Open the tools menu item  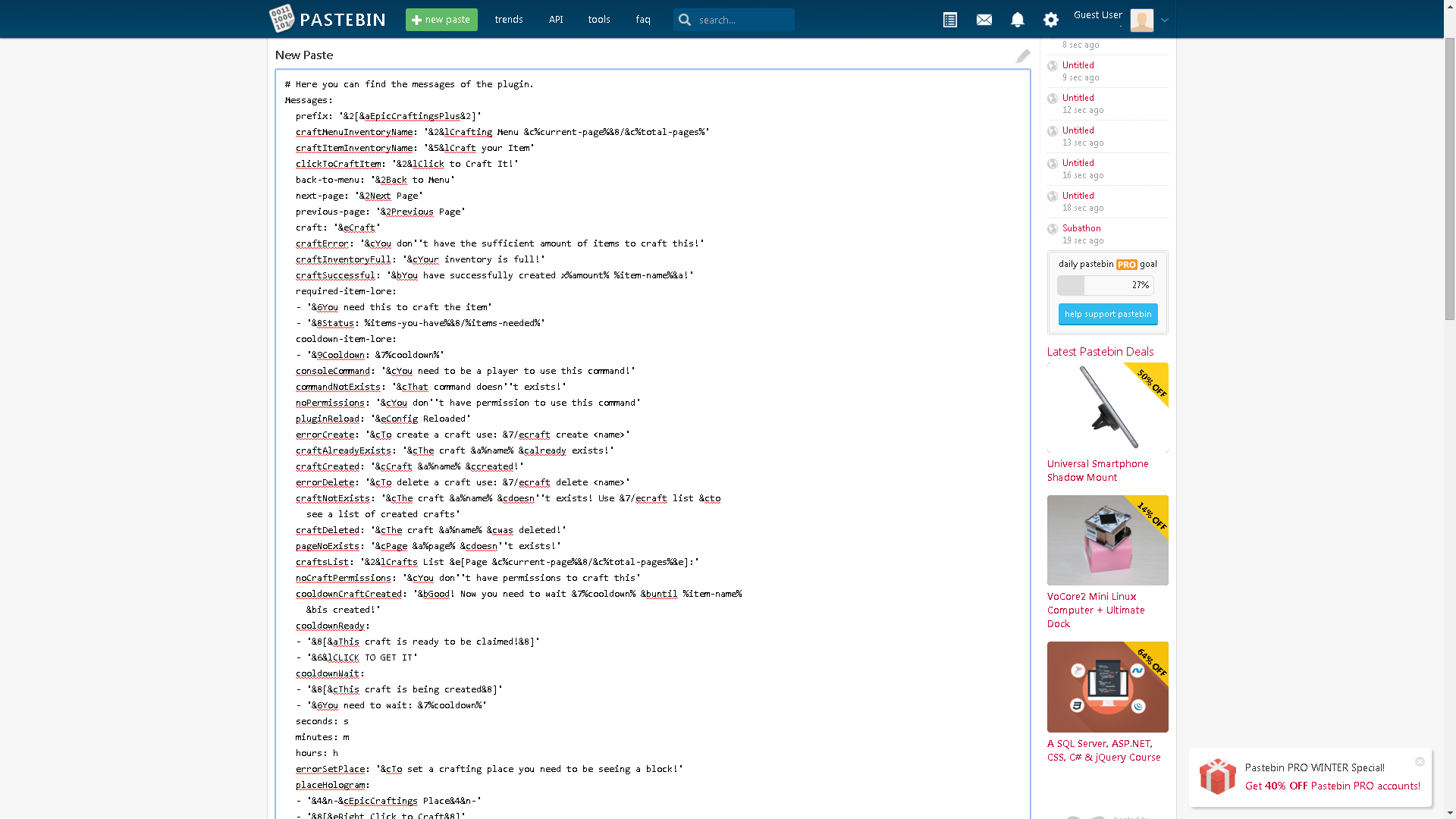[x=599, y=20]
